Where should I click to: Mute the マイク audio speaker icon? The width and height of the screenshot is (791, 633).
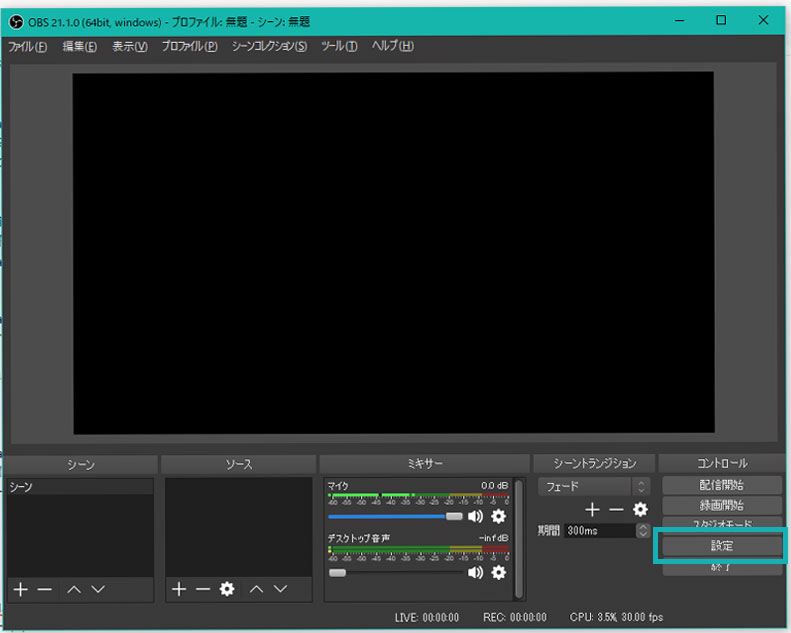[x=475, y=516]
